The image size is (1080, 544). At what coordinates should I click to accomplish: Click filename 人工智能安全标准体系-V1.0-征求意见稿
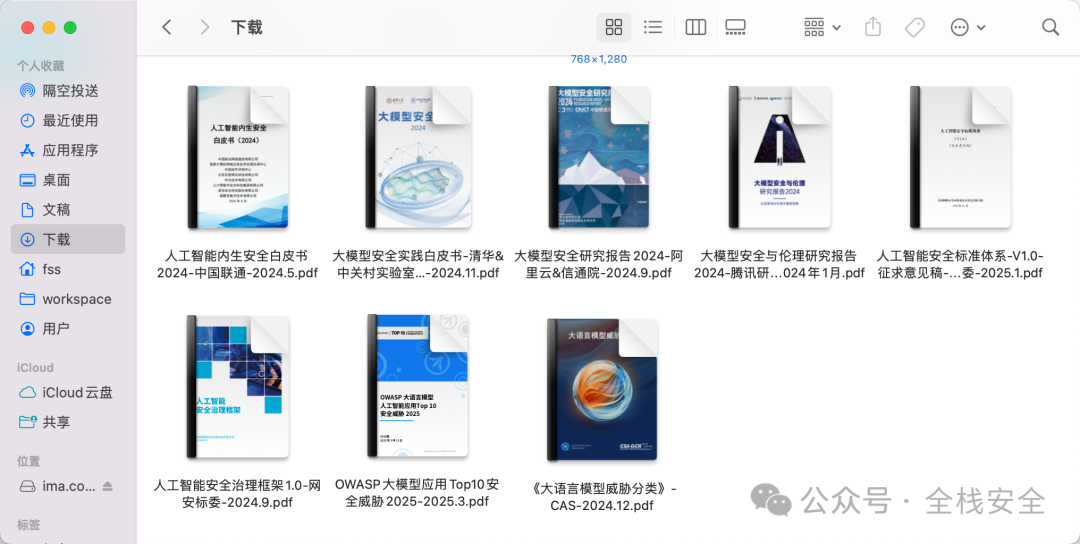(960, 264)
